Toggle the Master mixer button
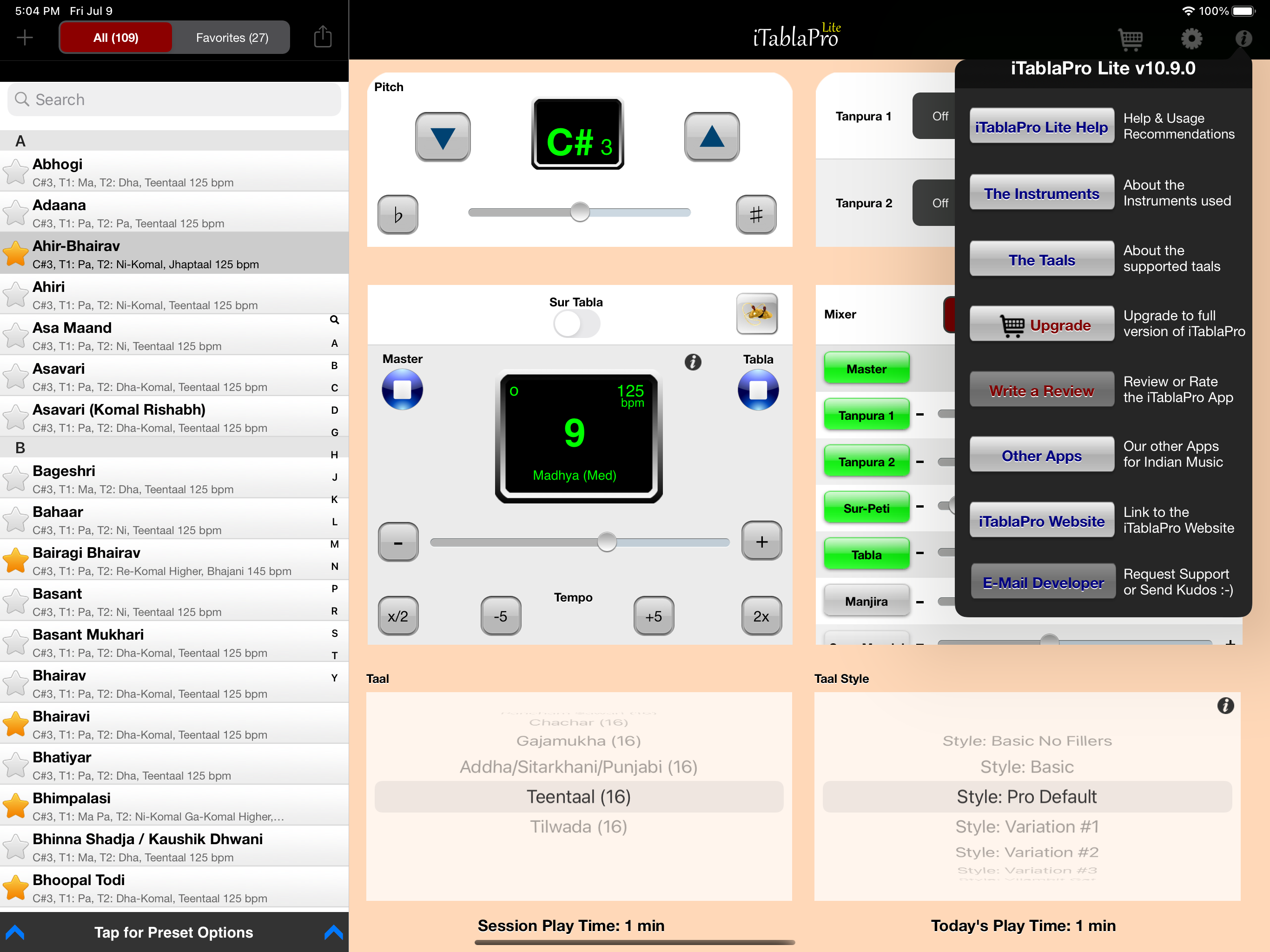 point(867,369)
